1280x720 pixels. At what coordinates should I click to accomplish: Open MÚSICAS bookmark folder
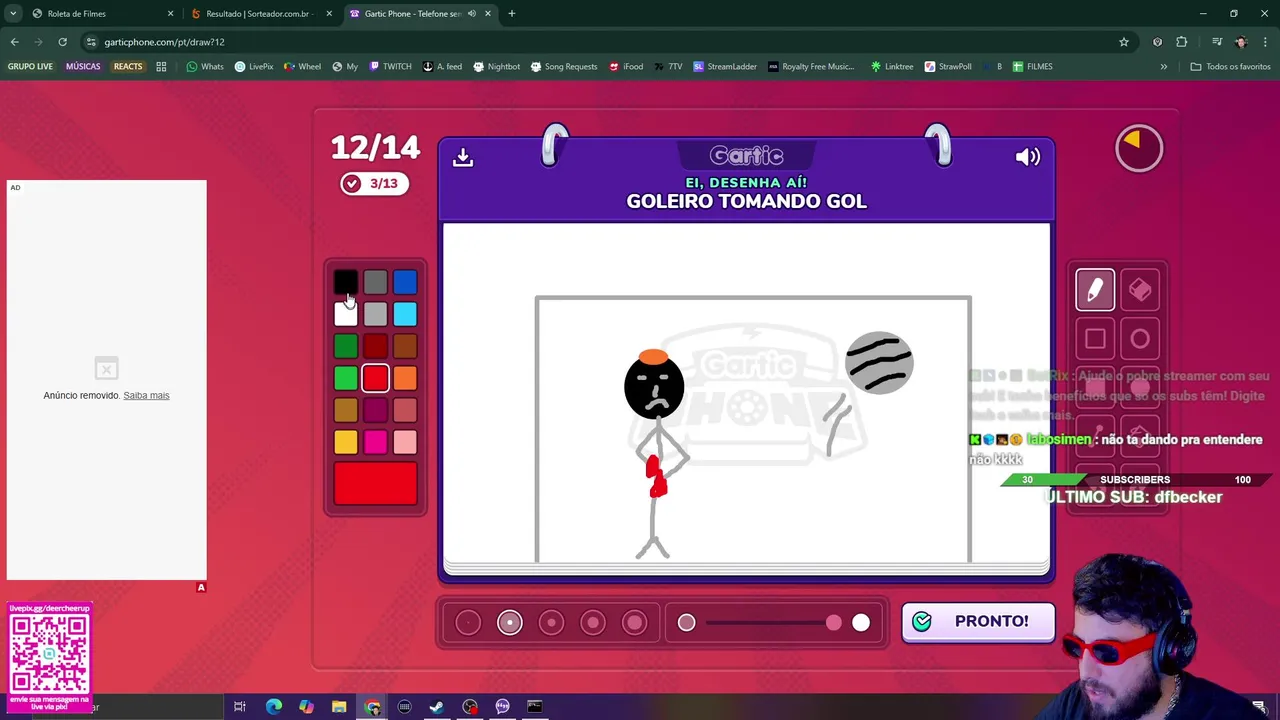83,67
